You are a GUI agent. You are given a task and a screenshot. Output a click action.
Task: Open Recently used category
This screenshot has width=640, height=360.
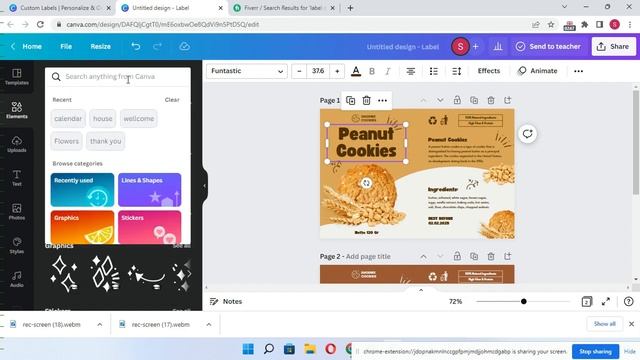[82, 190]
